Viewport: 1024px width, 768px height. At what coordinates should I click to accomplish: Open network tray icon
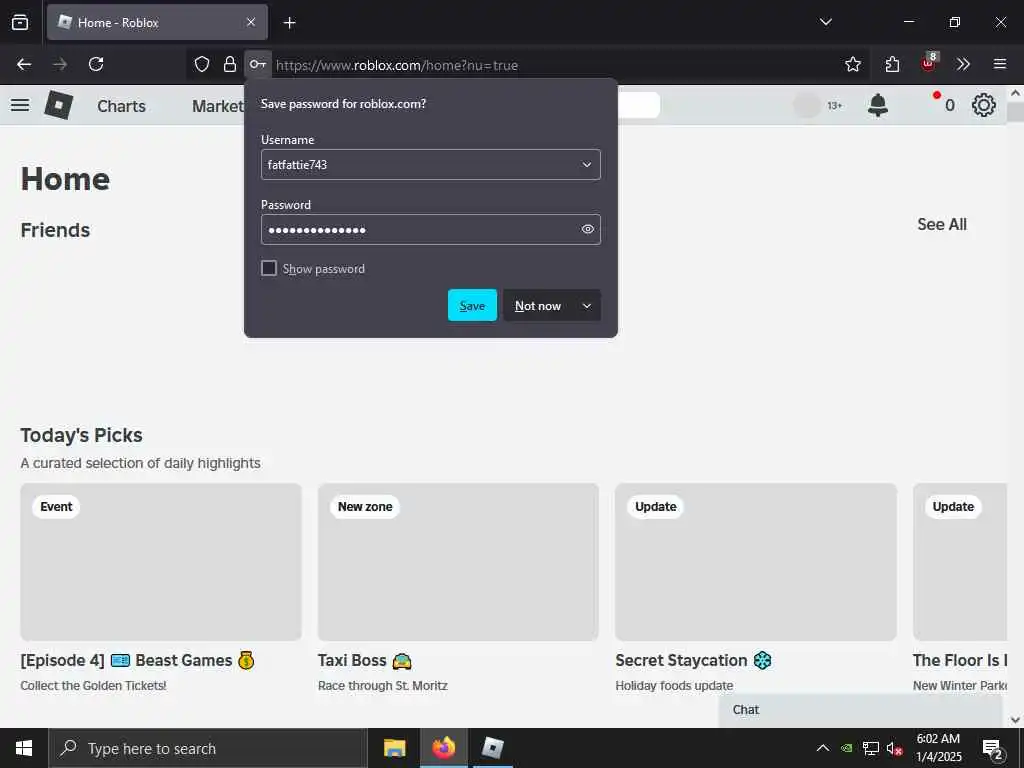coord(871,748)
